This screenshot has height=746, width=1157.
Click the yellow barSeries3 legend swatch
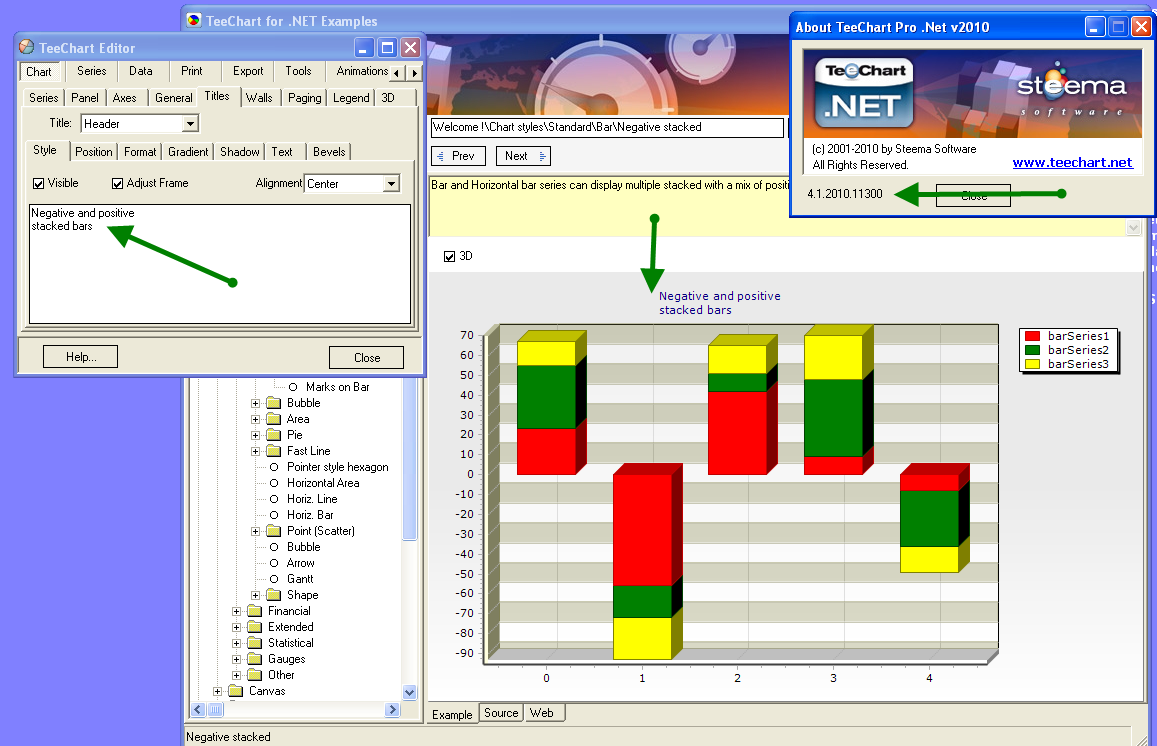pos(1032,365)
